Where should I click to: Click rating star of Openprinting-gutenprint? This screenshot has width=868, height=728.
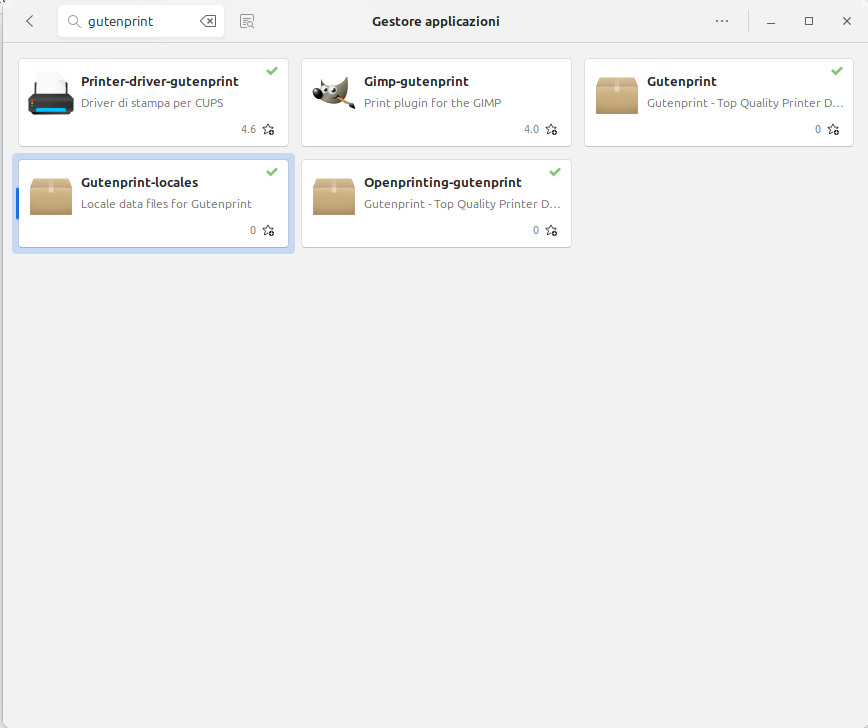point(551,230)
